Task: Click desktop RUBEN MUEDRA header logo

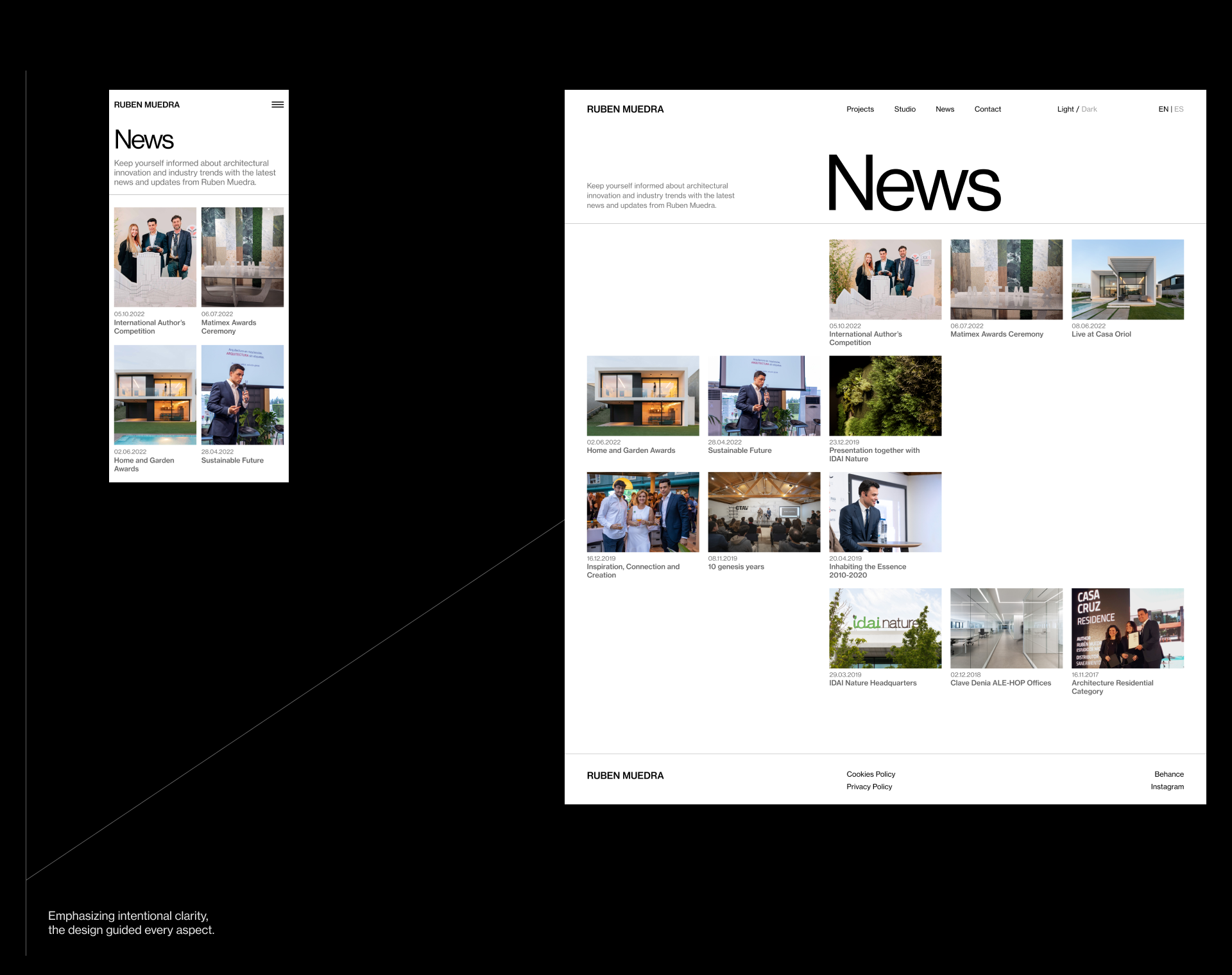Action: (625, 109)
